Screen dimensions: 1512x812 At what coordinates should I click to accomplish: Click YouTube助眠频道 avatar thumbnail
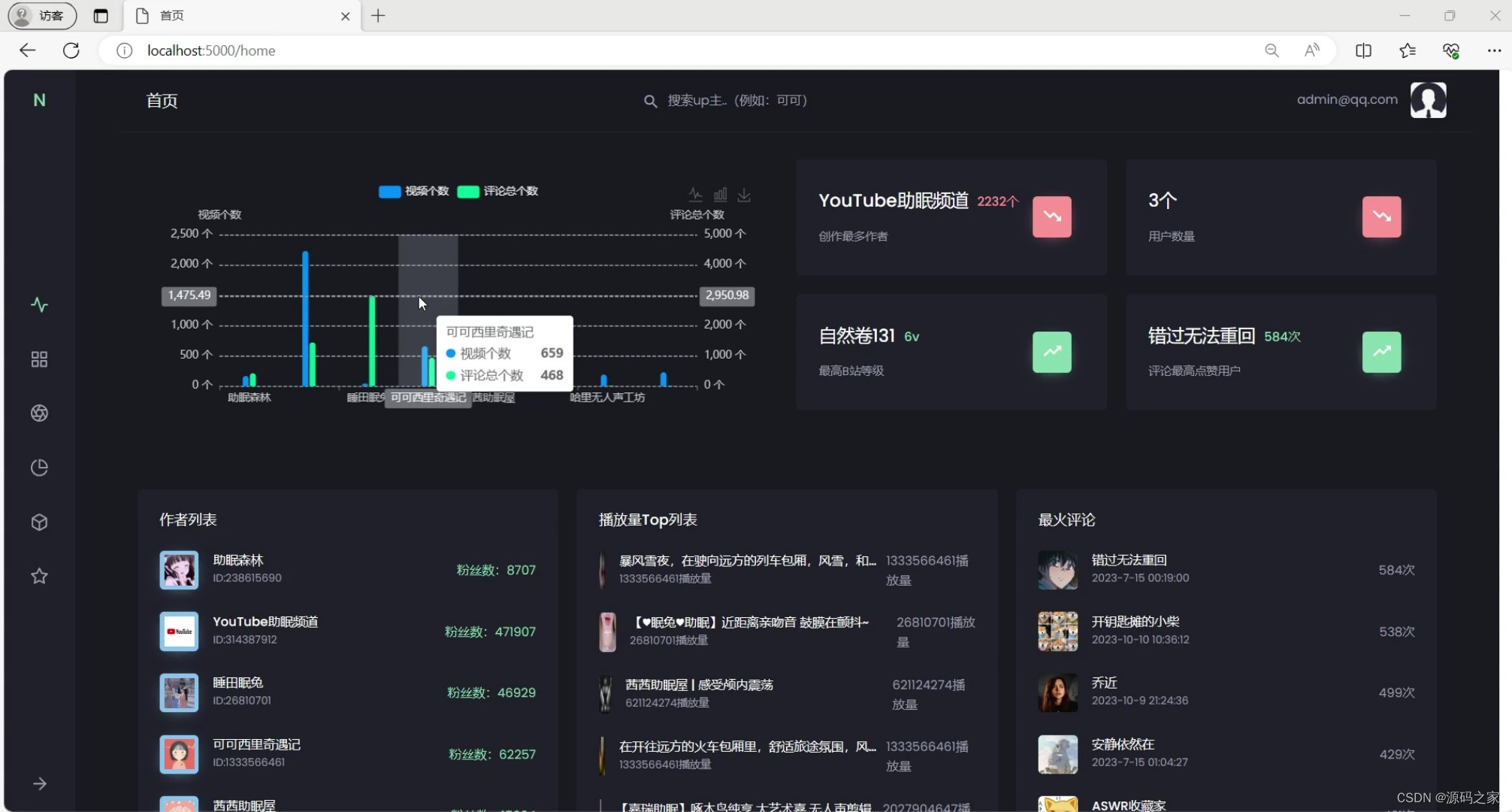coord(179,632)
